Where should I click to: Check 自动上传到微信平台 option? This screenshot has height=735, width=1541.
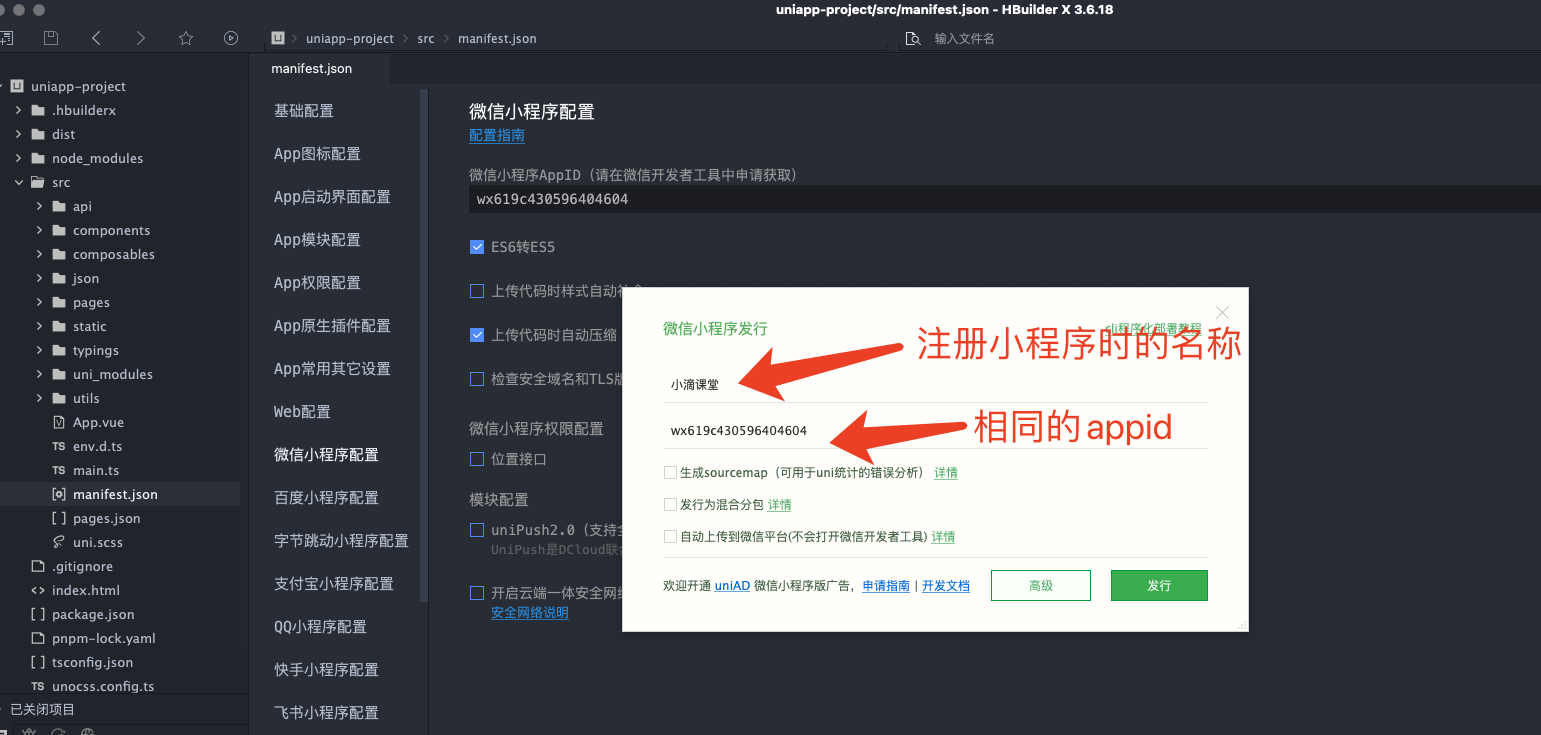click(x=671, y=536)
